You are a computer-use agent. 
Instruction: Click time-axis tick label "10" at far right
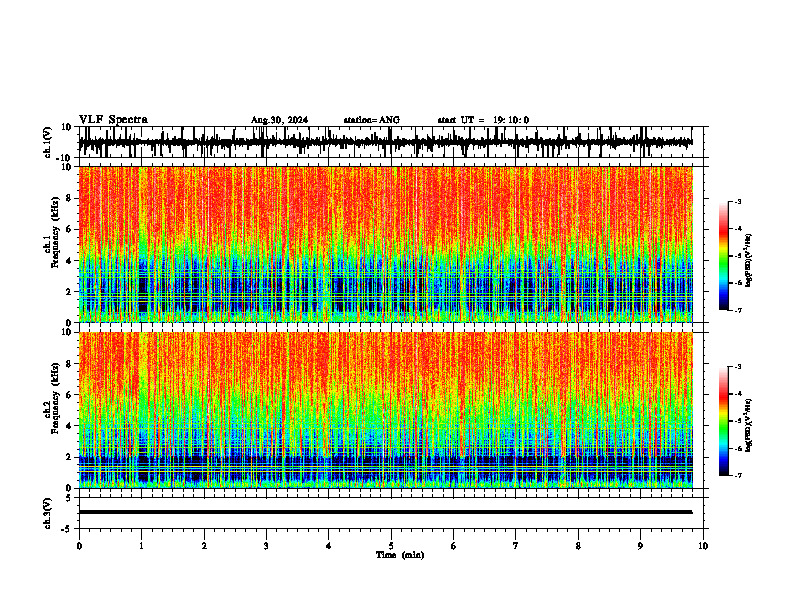tap(703, 546)
